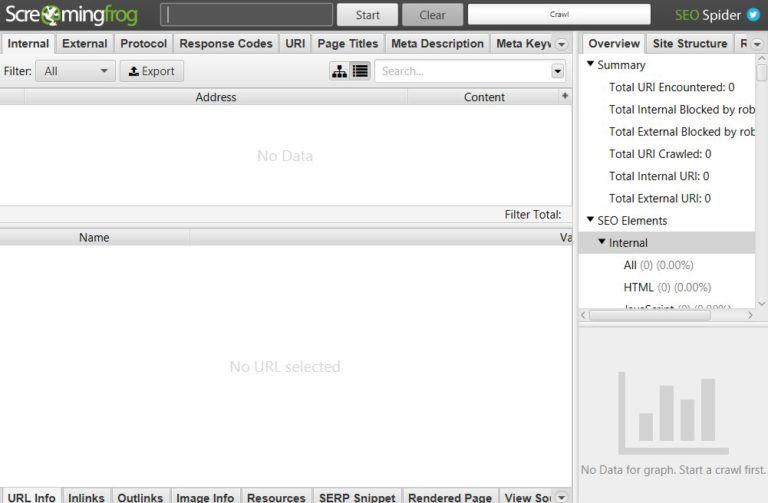Select the URI tab
Screen dimensions: 768x503
pos(295,44)
